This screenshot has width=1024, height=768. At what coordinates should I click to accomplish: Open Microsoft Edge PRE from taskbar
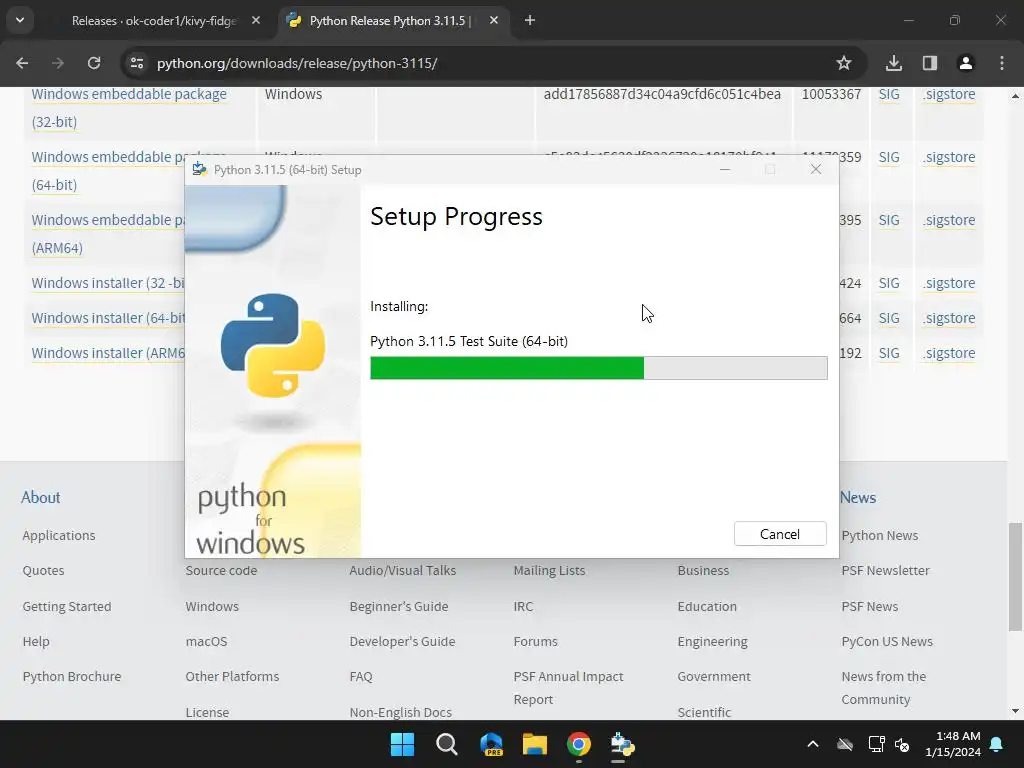(x=491, y=744)
